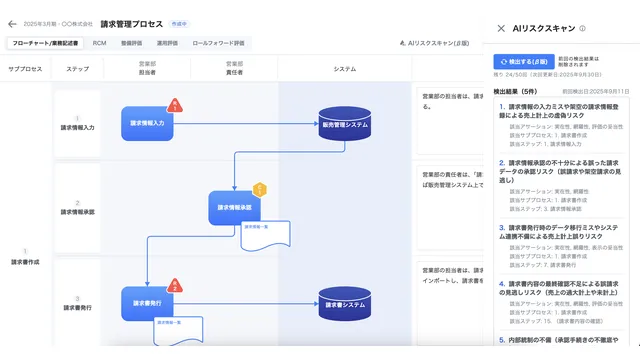Select the 請求書システム database node
The width and height of the screenshot is (640, 360).
point(345,304)
